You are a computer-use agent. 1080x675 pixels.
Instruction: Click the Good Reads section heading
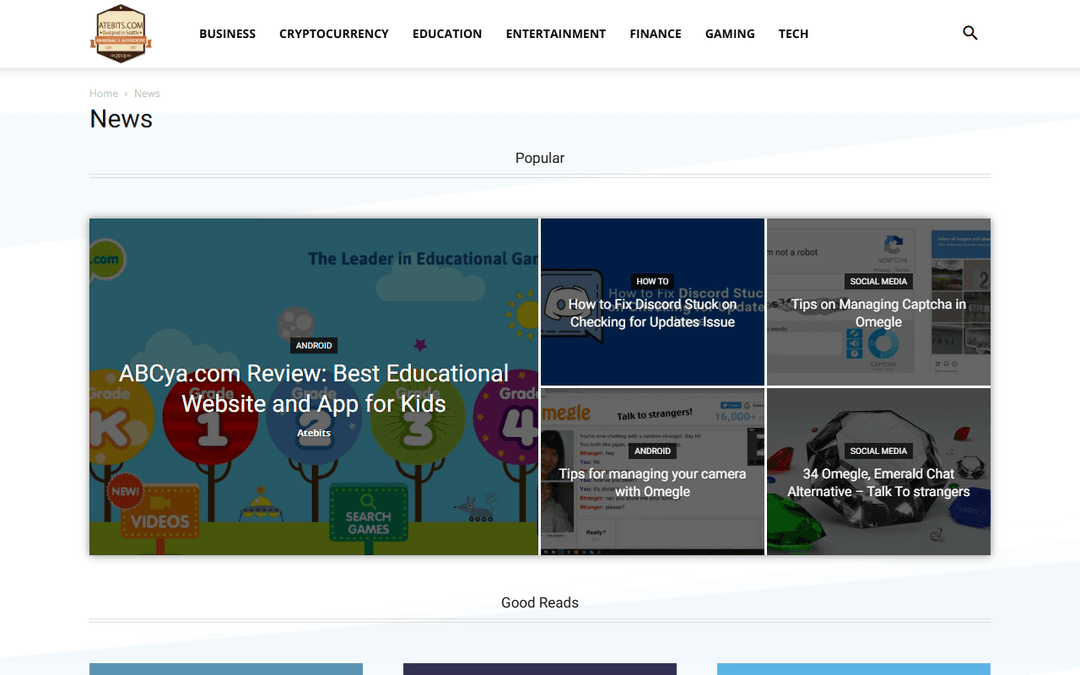point(540,603)
